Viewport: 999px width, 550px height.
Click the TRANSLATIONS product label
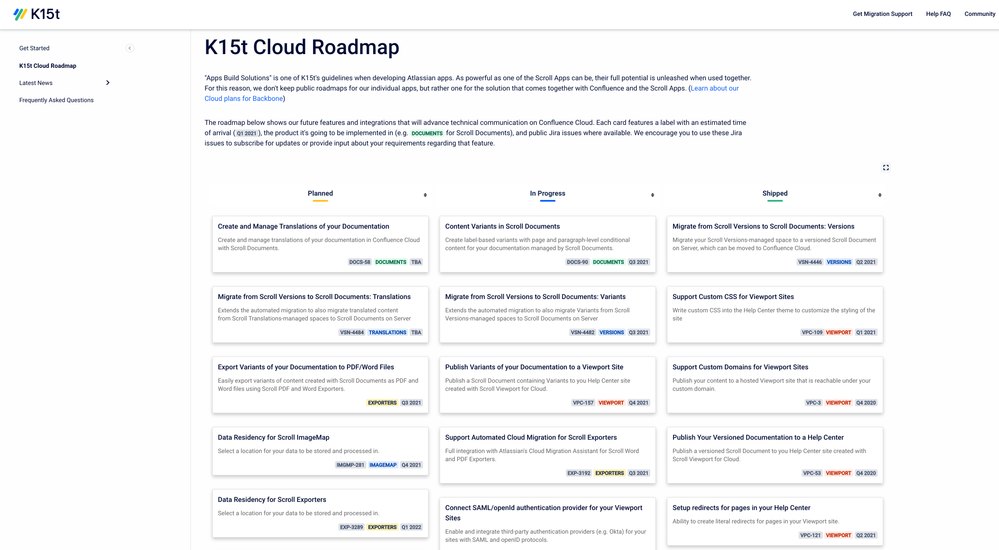coord(387,333)
